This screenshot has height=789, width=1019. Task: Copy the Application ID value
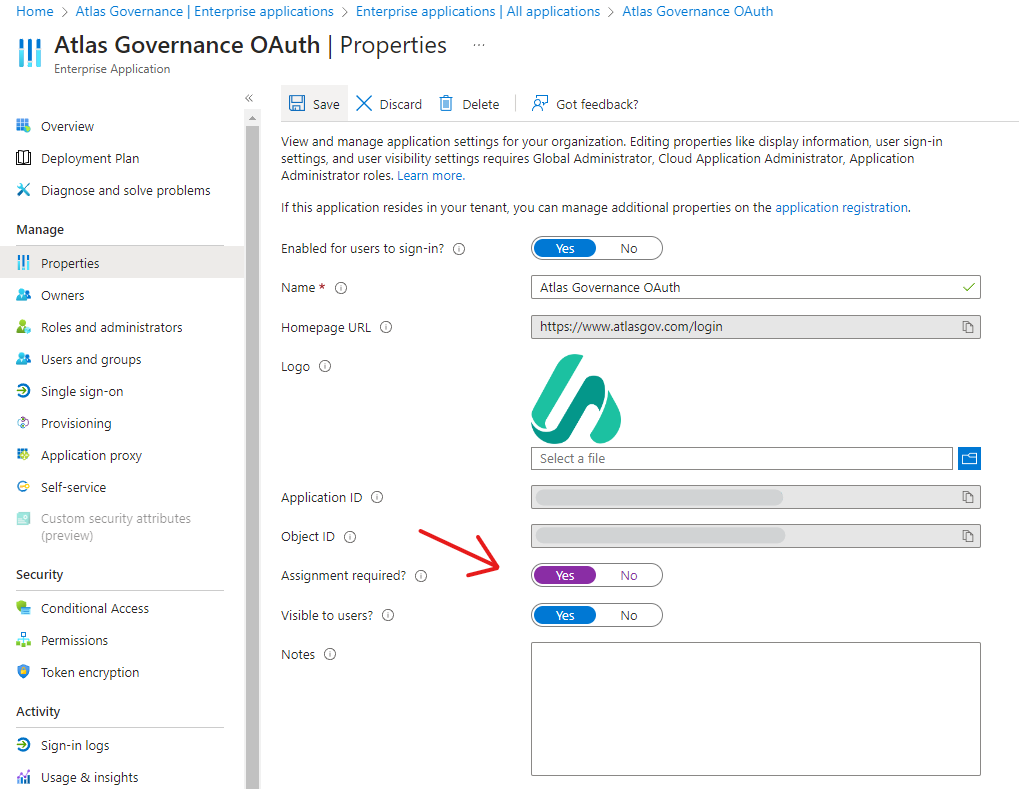[x=967, y=497]
